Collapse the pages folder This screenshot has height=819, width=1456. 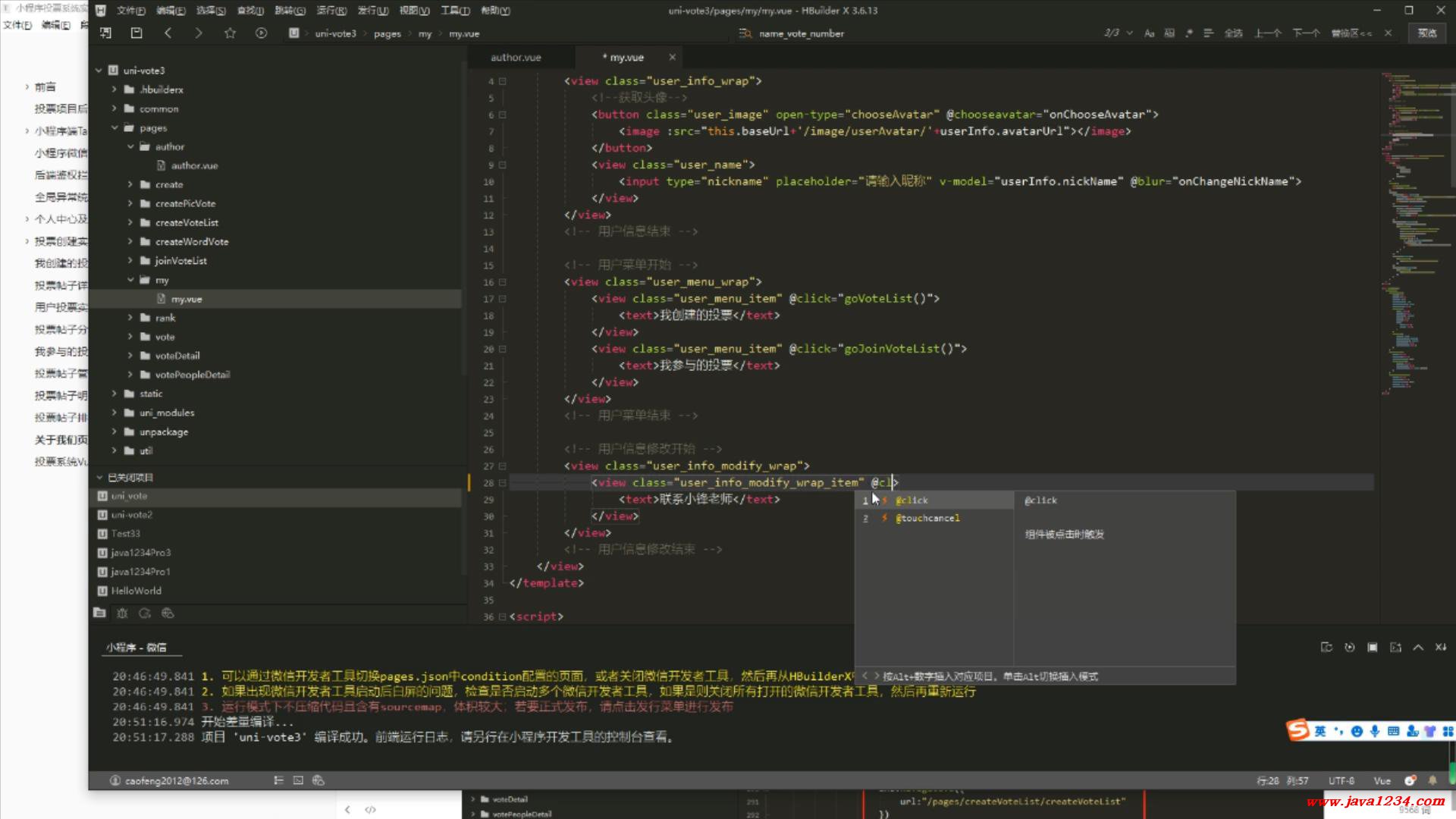tap(115, 127)
